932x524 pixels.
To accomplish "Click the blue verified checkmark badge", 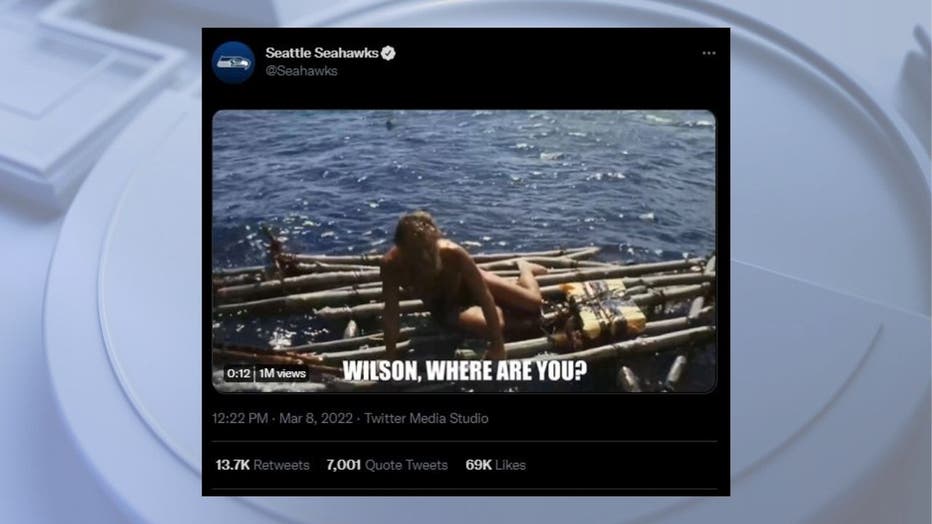I will click(x=388, y=53).
